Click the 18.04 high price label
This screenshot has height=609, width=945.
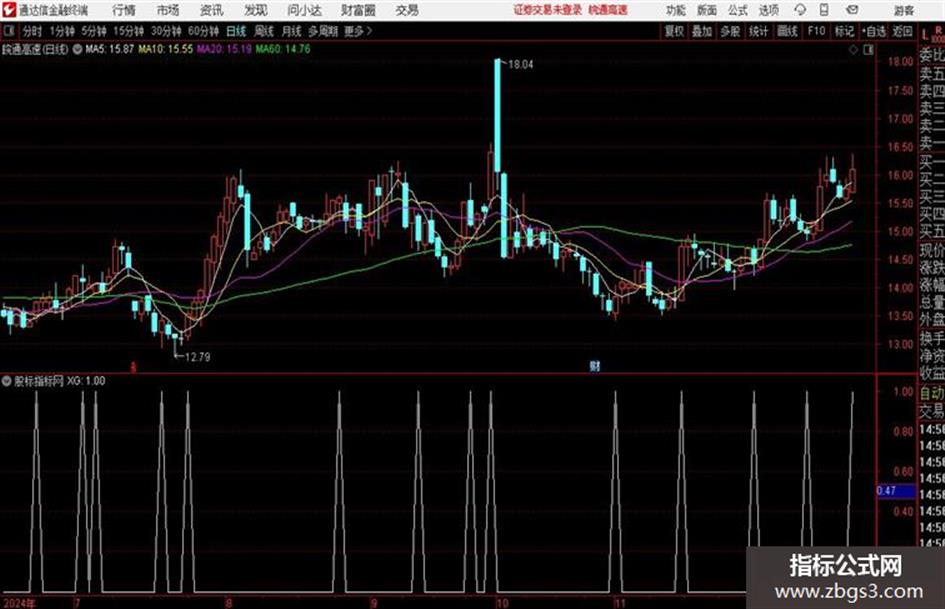coord(521,65)
